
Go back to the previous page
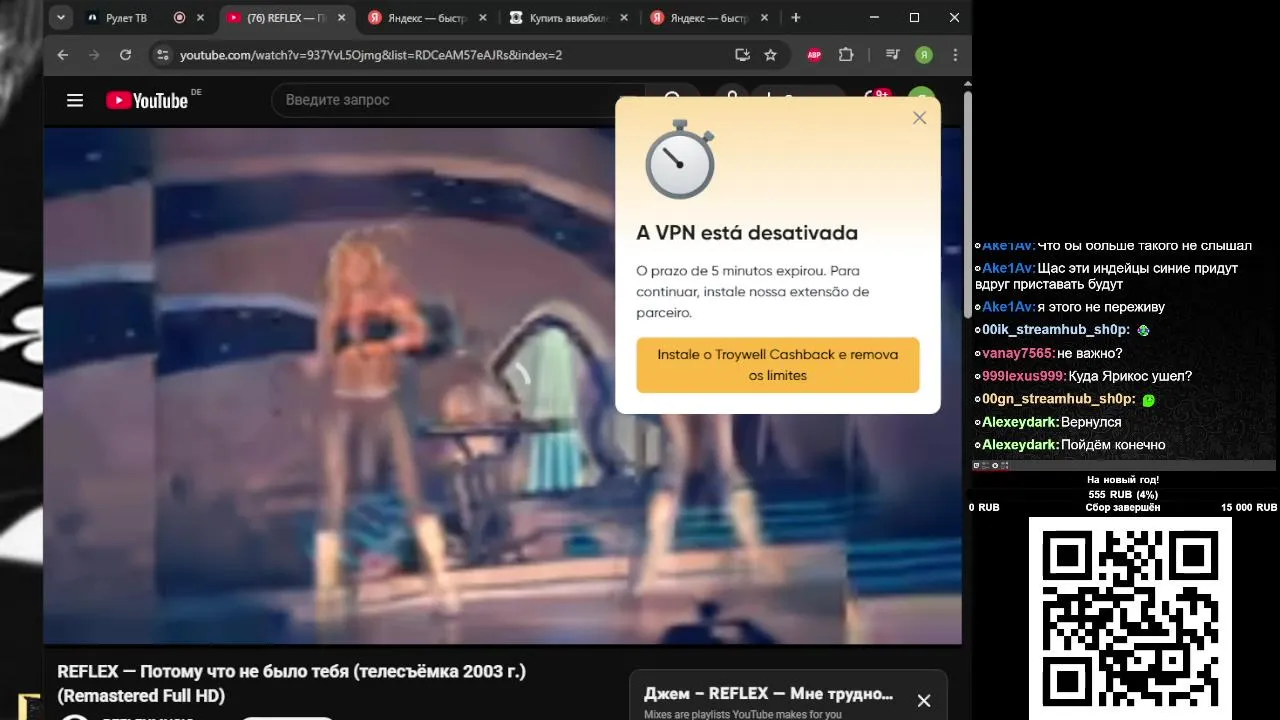(x=62, y=55)
